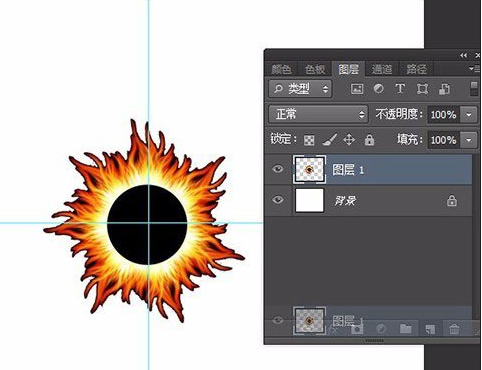Filter layers by adjustment layer icon
This screenshot has height=370, width=482.
pyautogui.click(x=379, y=89)
